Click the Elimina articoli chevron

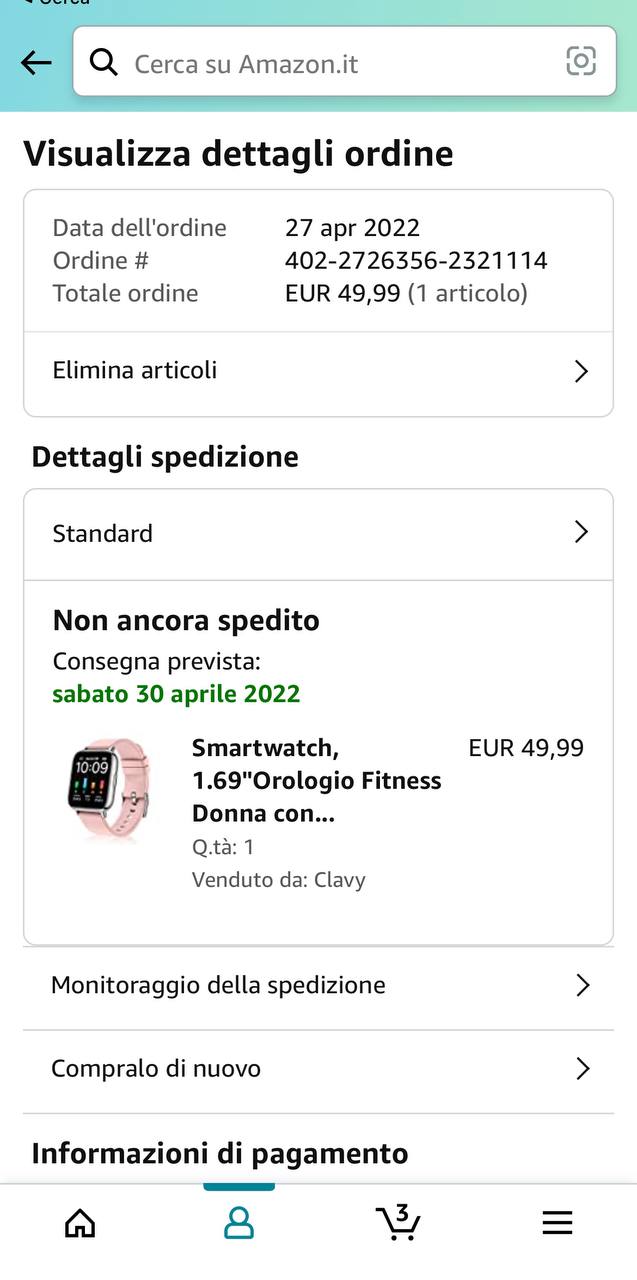point(581,371)
